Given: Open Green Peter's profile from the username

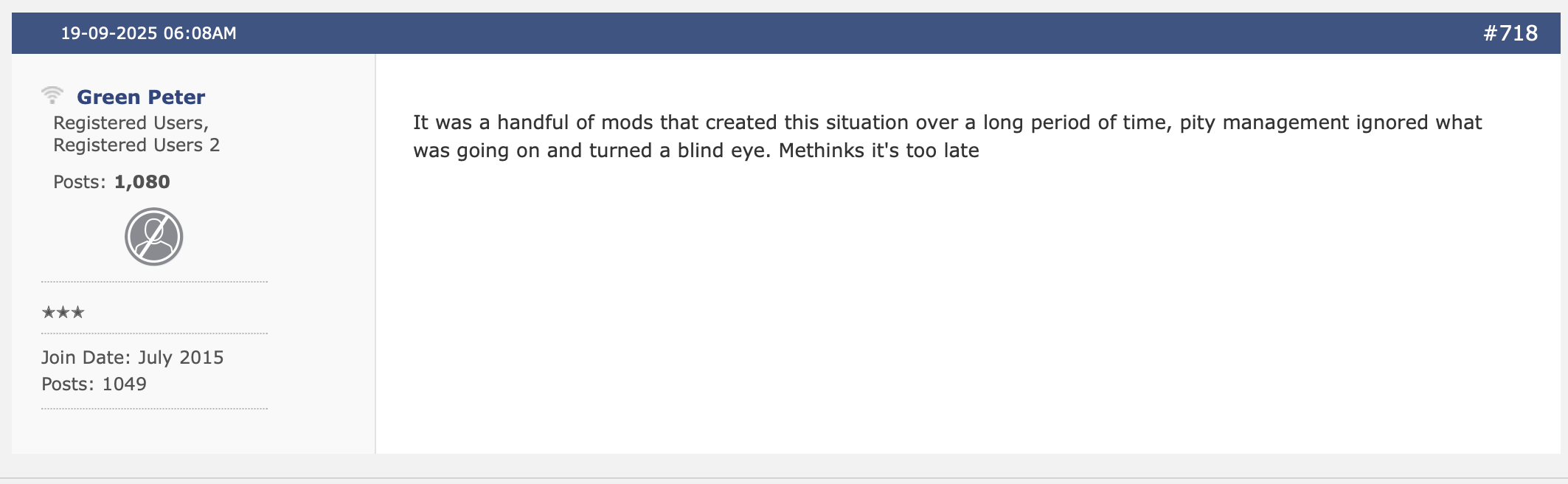Looking at the screenshot, I should pyautogui.click(x=141, y=97).
